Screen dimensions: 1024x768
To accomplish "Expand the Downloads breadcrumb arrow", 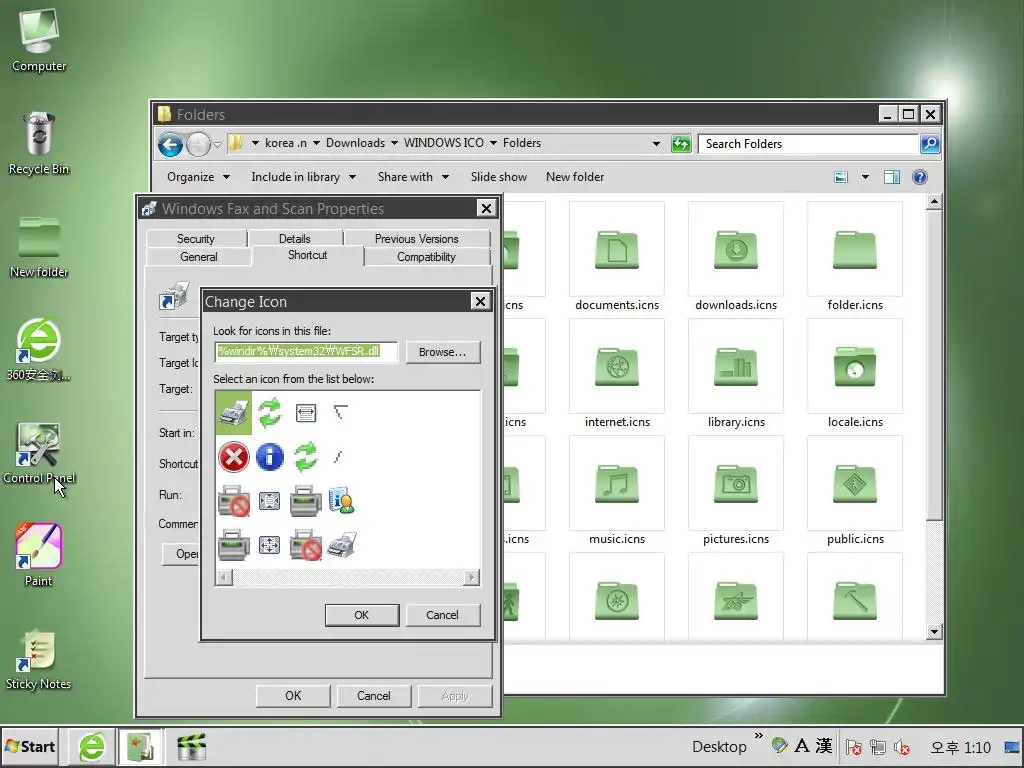I will tap(394, 143).
